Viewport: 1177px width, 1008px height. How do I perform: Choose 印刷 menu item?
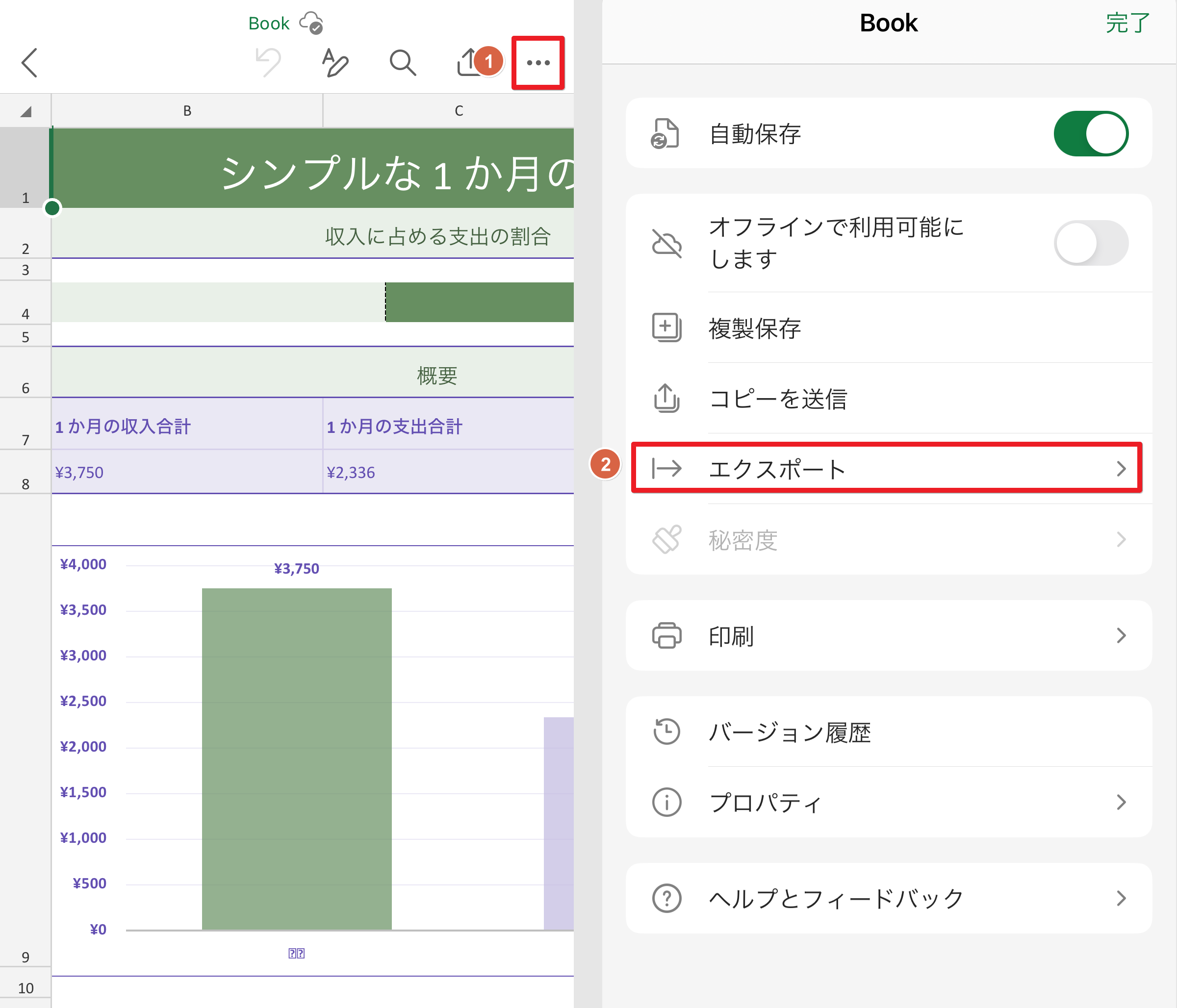[x=889, y=635]
